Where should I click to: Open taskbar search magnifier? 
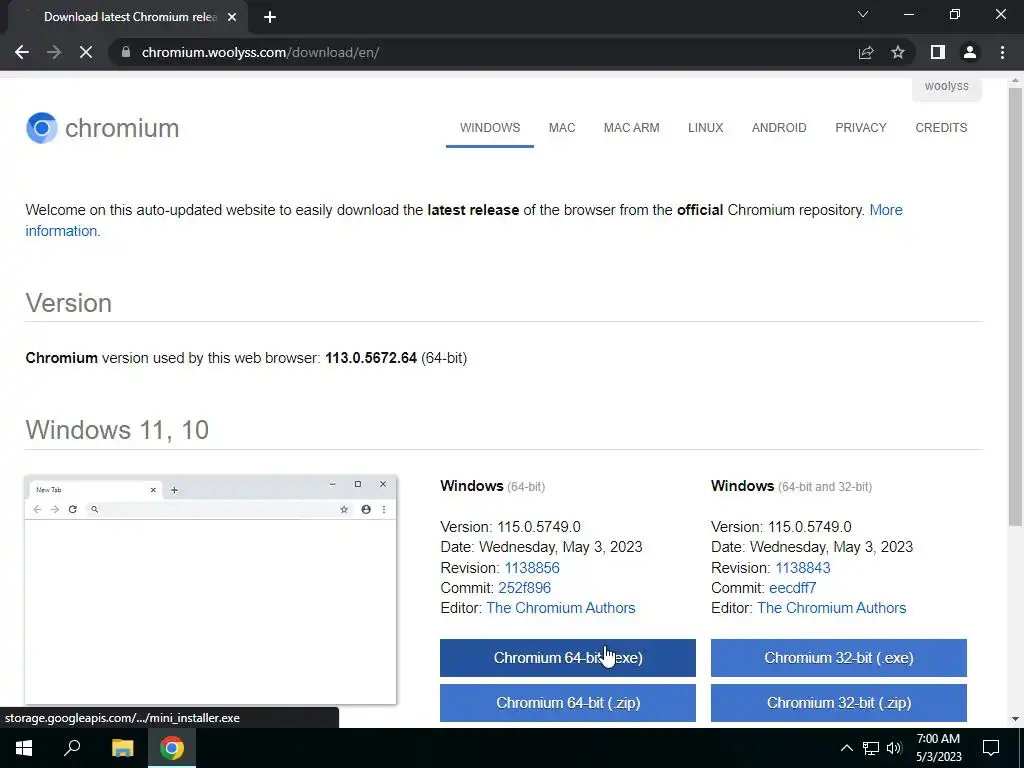[72, 748]
